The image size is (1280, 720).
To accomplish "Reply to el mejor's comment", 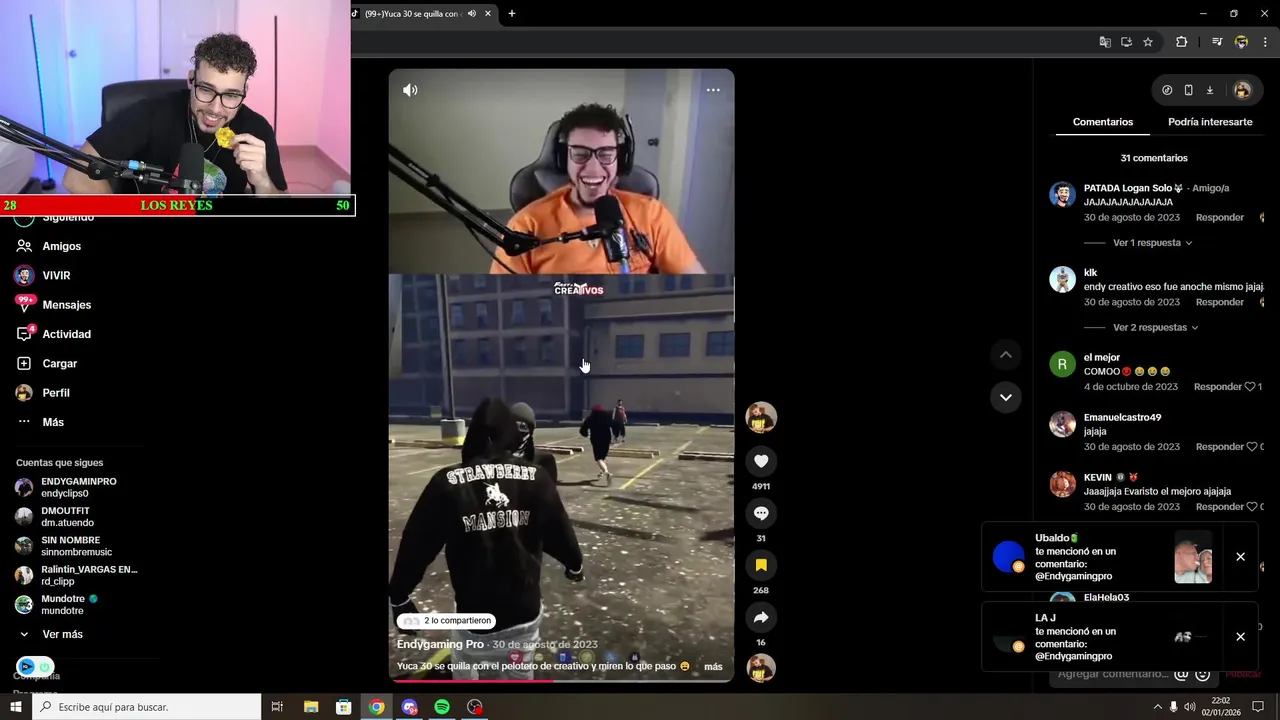I will (x=1217, y=387).
